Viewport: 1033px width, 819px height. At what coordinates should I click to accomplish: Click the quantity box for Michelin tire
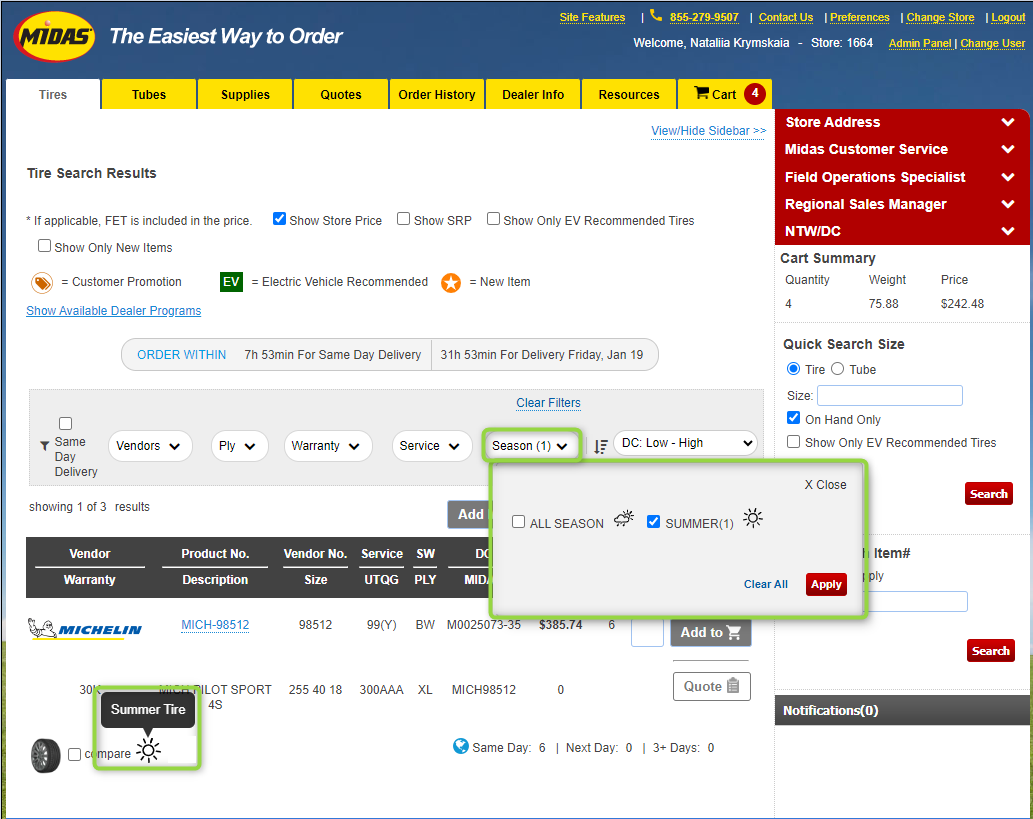pos(647,633)
